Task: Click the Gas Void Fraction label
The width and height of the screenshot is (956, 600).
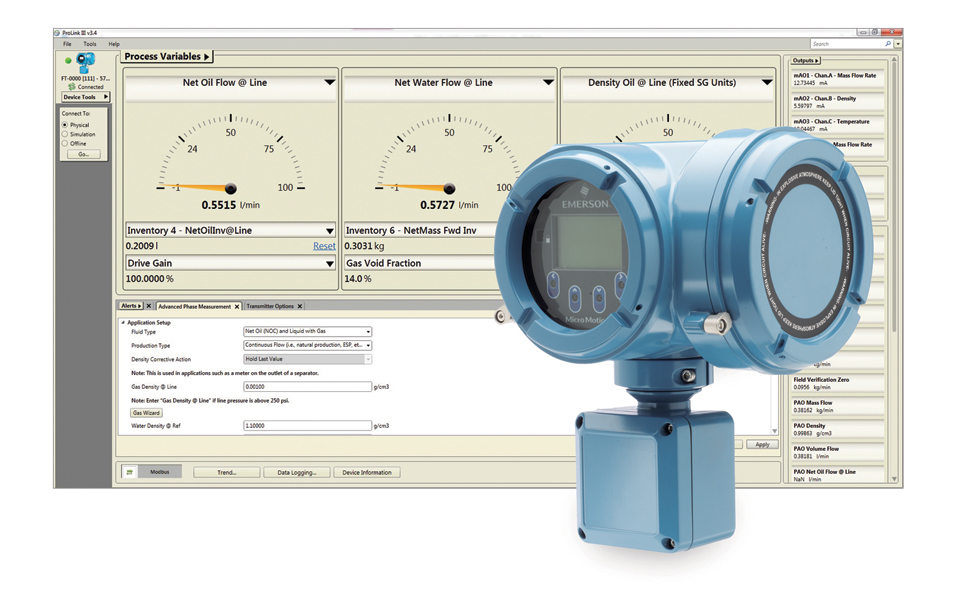Action: pos(383,263)
